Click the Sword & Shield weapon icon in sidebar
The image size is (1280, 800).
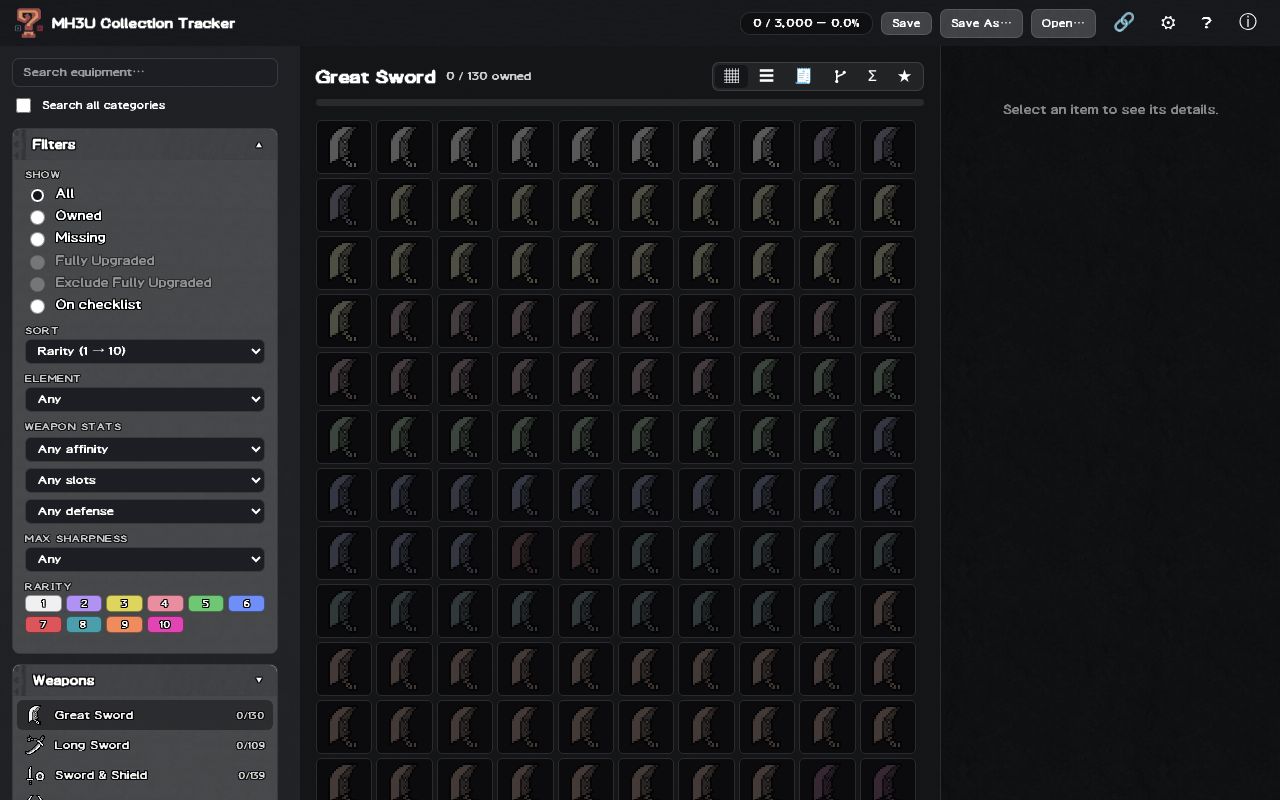point(35,775)
